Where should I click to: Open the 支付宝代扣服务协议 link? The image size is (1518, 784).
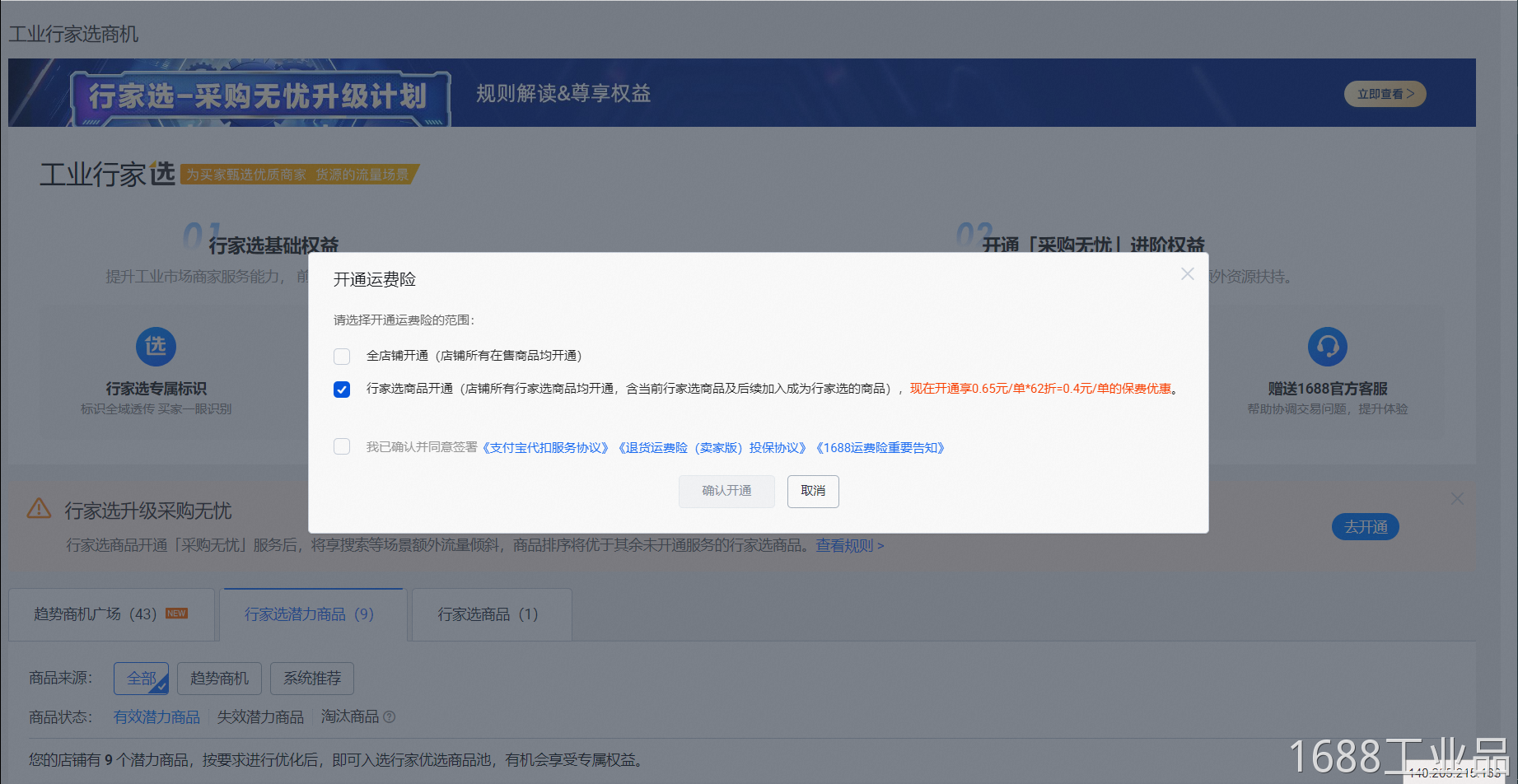pos(545,448)
